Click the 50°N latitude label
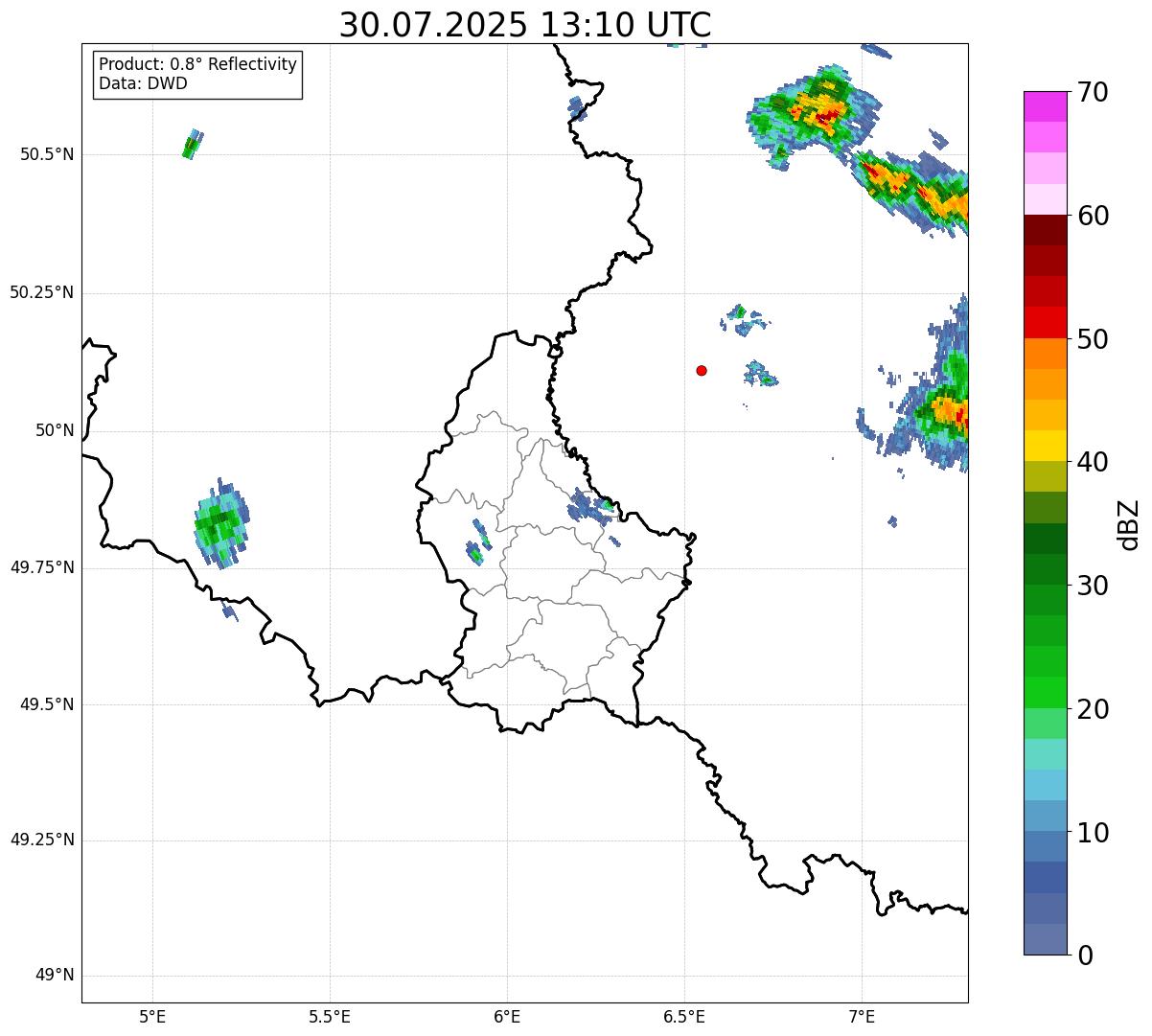The width and height of the screenshot is (1152, 1036). pos(55,430)
